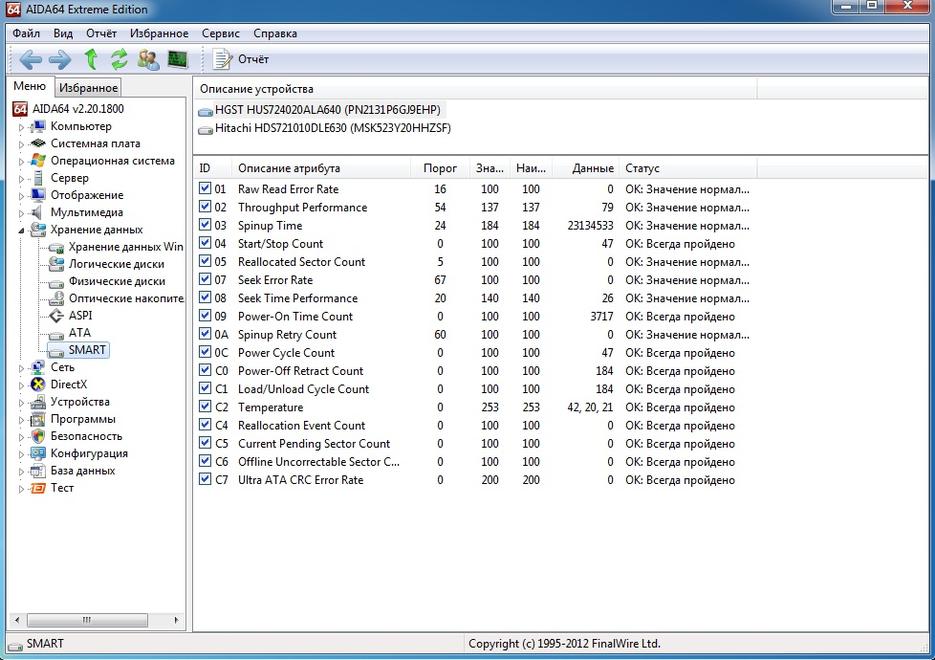Click the DirectX icon in tree

tap(38, 385)
